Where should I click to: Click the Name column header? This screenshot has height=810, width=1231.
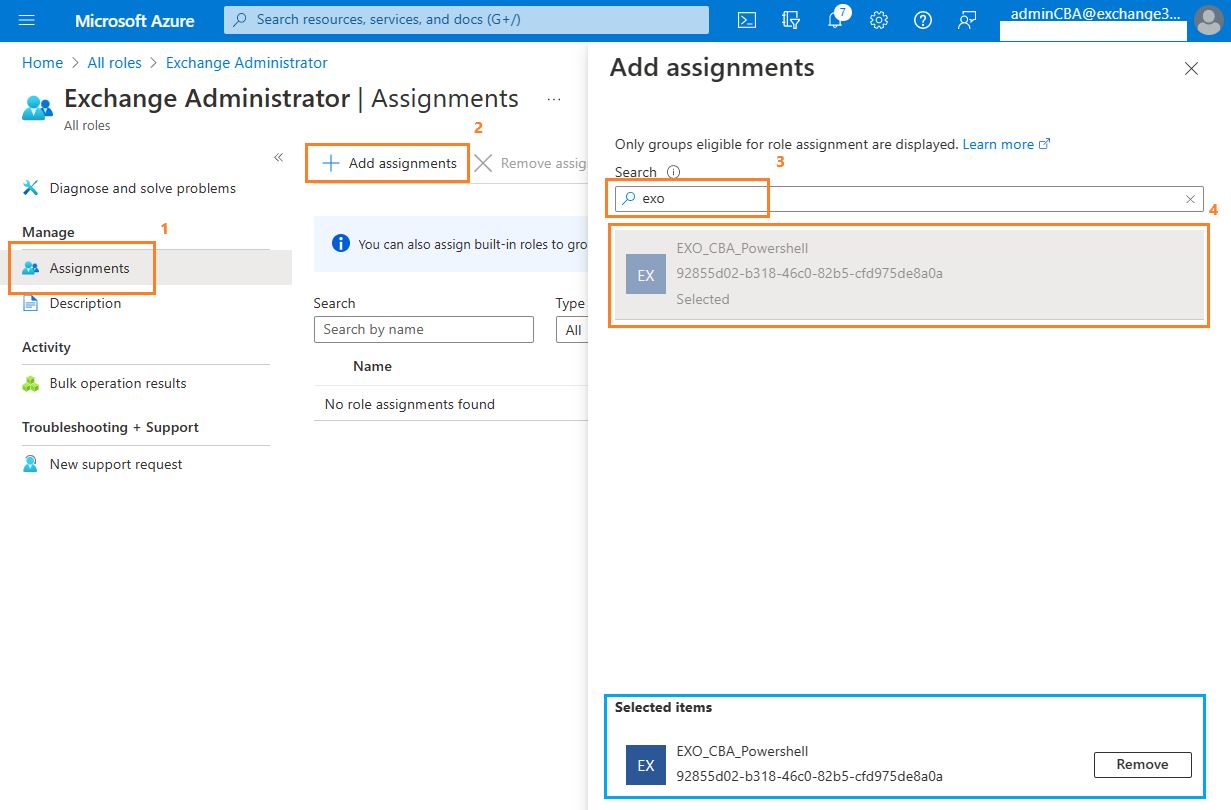[372, 366]
